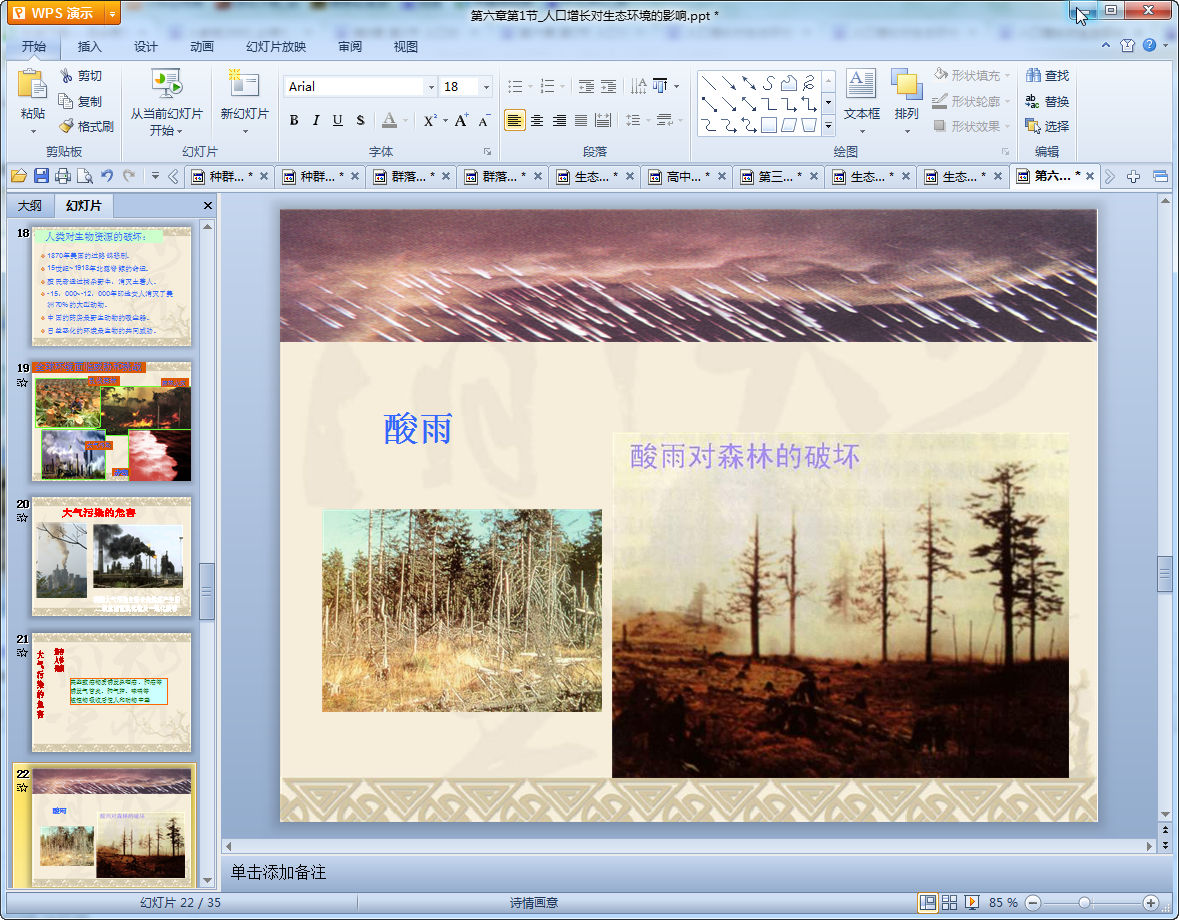Close the slide thumbnail pane
Viewport: 1179px width, 920px height.
(208, 205)
